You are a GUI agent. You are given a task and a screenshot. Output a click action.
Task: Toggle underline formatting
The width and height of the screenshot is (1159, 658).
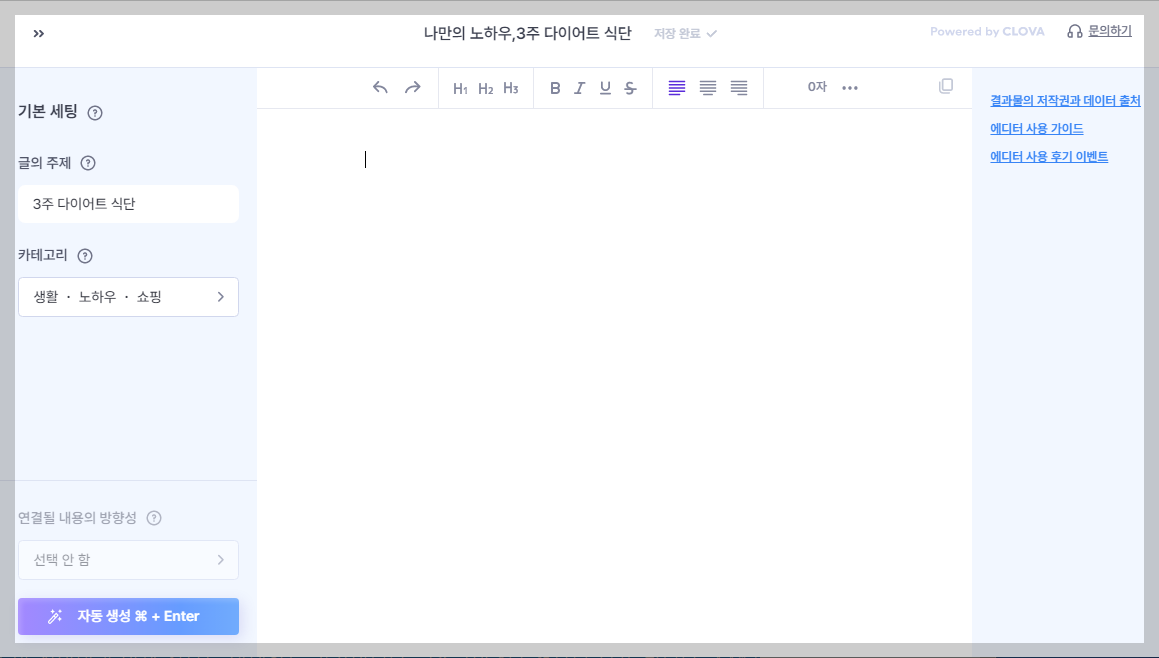point(605,88)
